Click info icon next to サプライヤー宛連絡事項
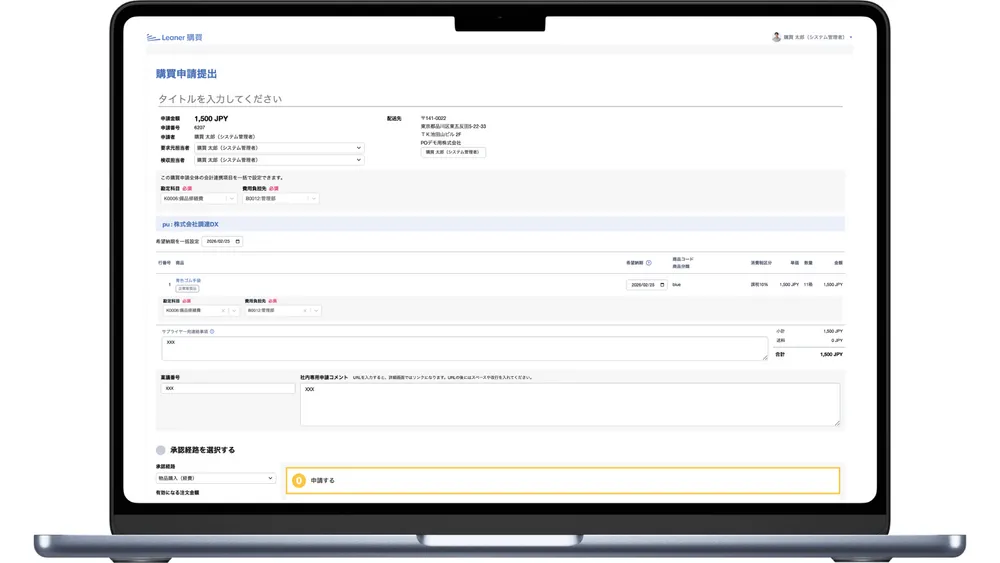Screen dimensions: 1000x563 point(212,331)
